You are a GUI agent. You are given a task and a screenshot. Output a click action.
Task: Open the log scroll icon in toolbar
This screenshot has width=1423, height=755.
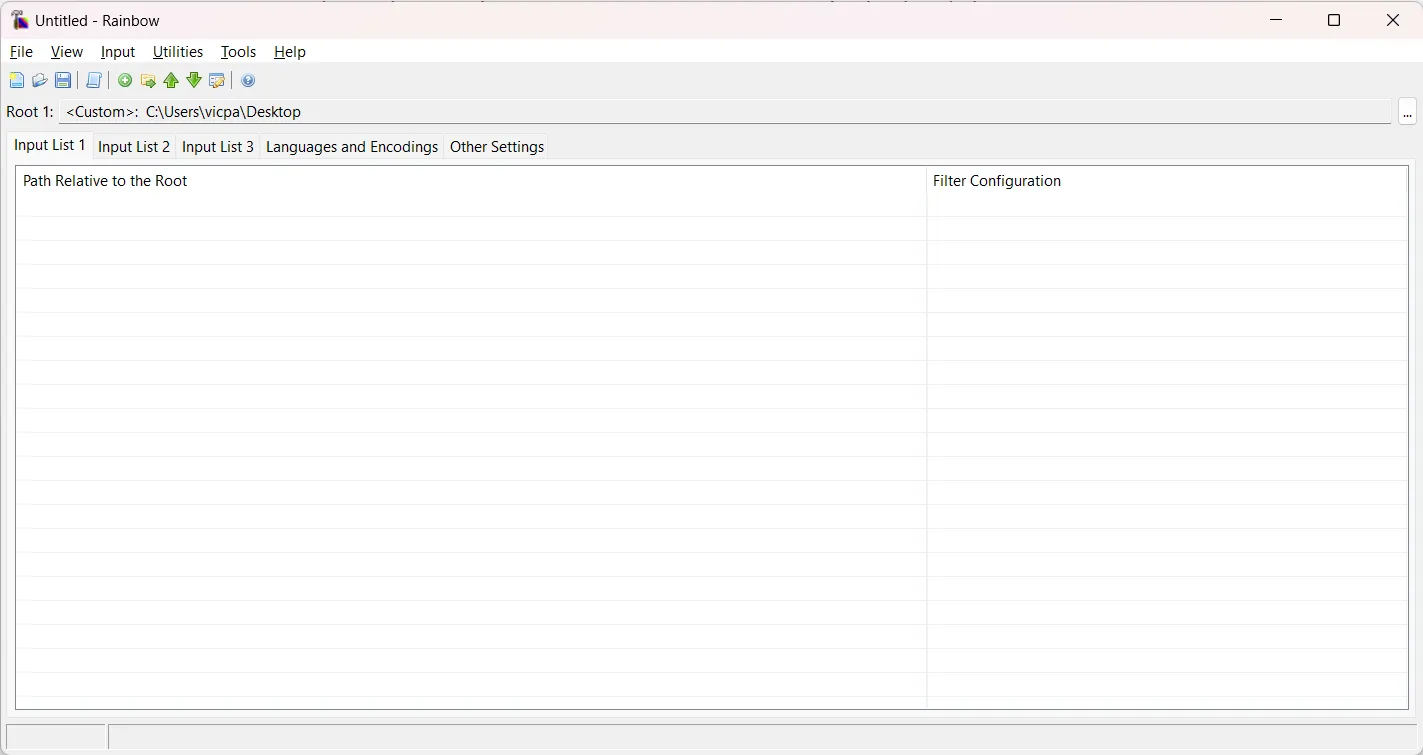pyautogui.click(x=94, y=81)
